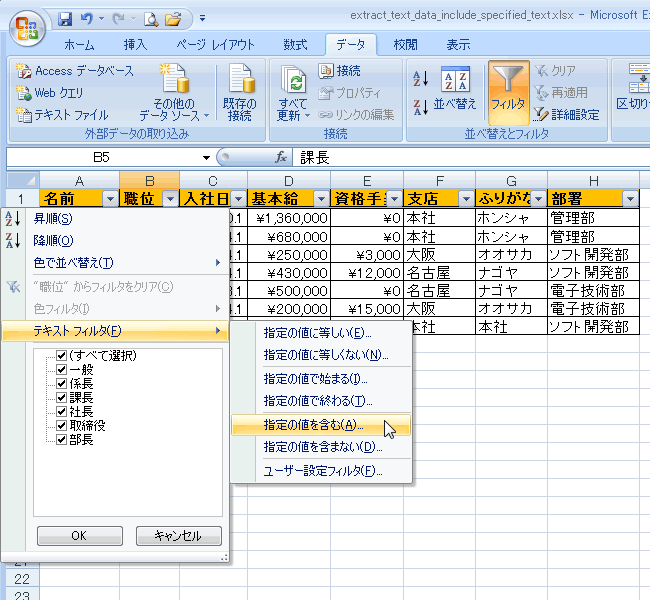The width and height of the screenshot is (650, 600).
Task: Import from Web クエリ
Action: 49,93
